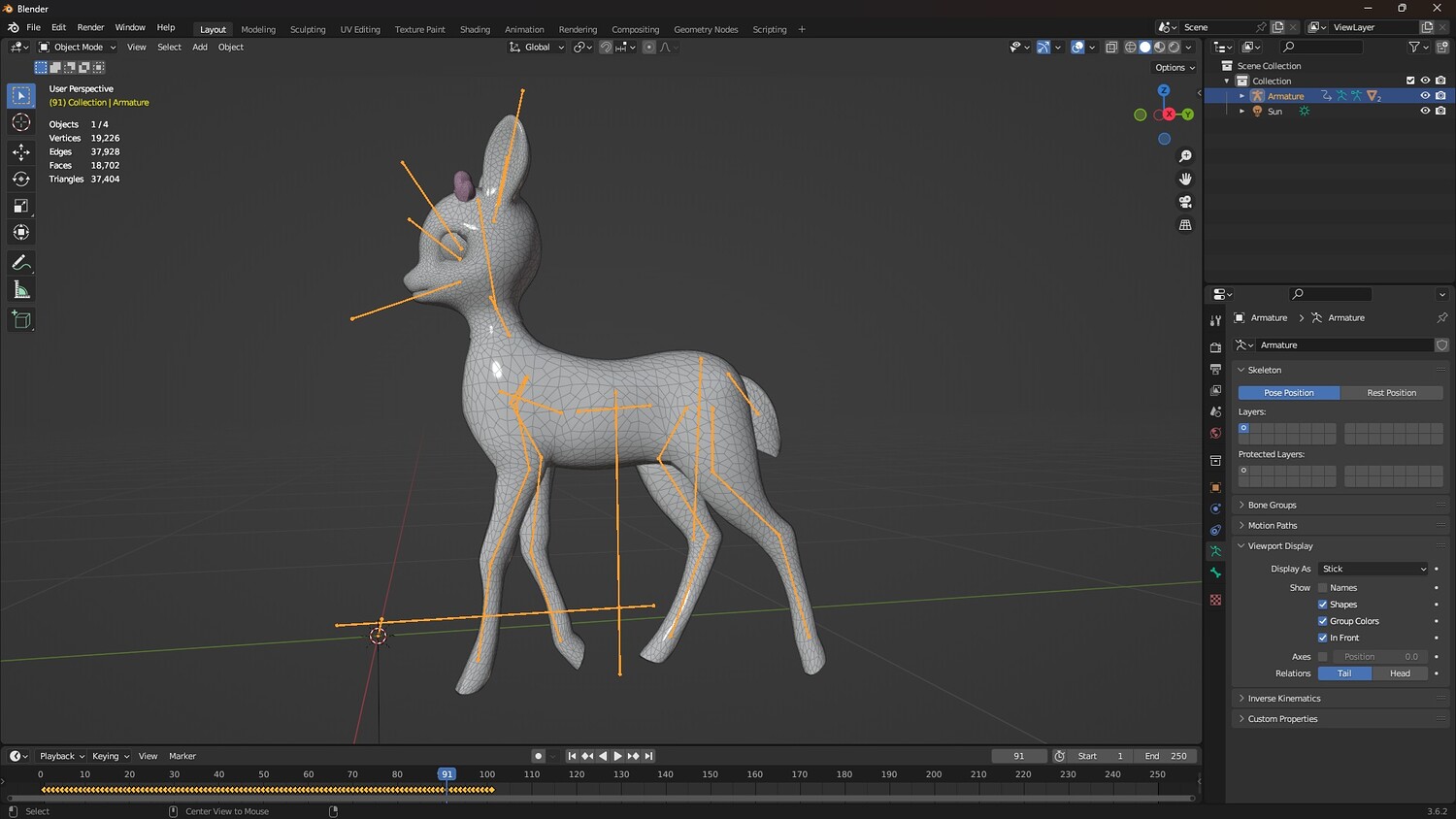
Task: Open the Object Mode dropdown
Action: pyautogui.click(x=78, y=47)
